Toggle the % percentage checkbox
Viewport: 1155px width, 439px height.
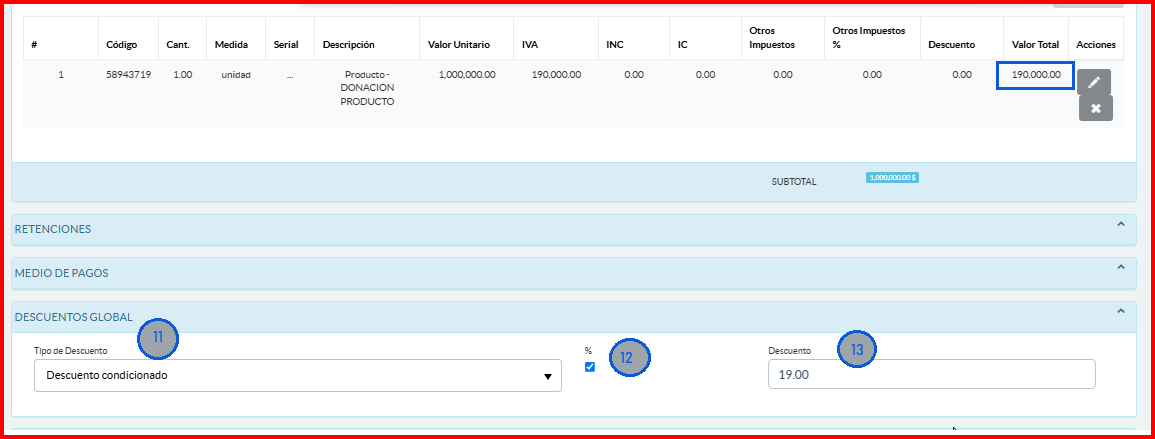pos(590,367)
